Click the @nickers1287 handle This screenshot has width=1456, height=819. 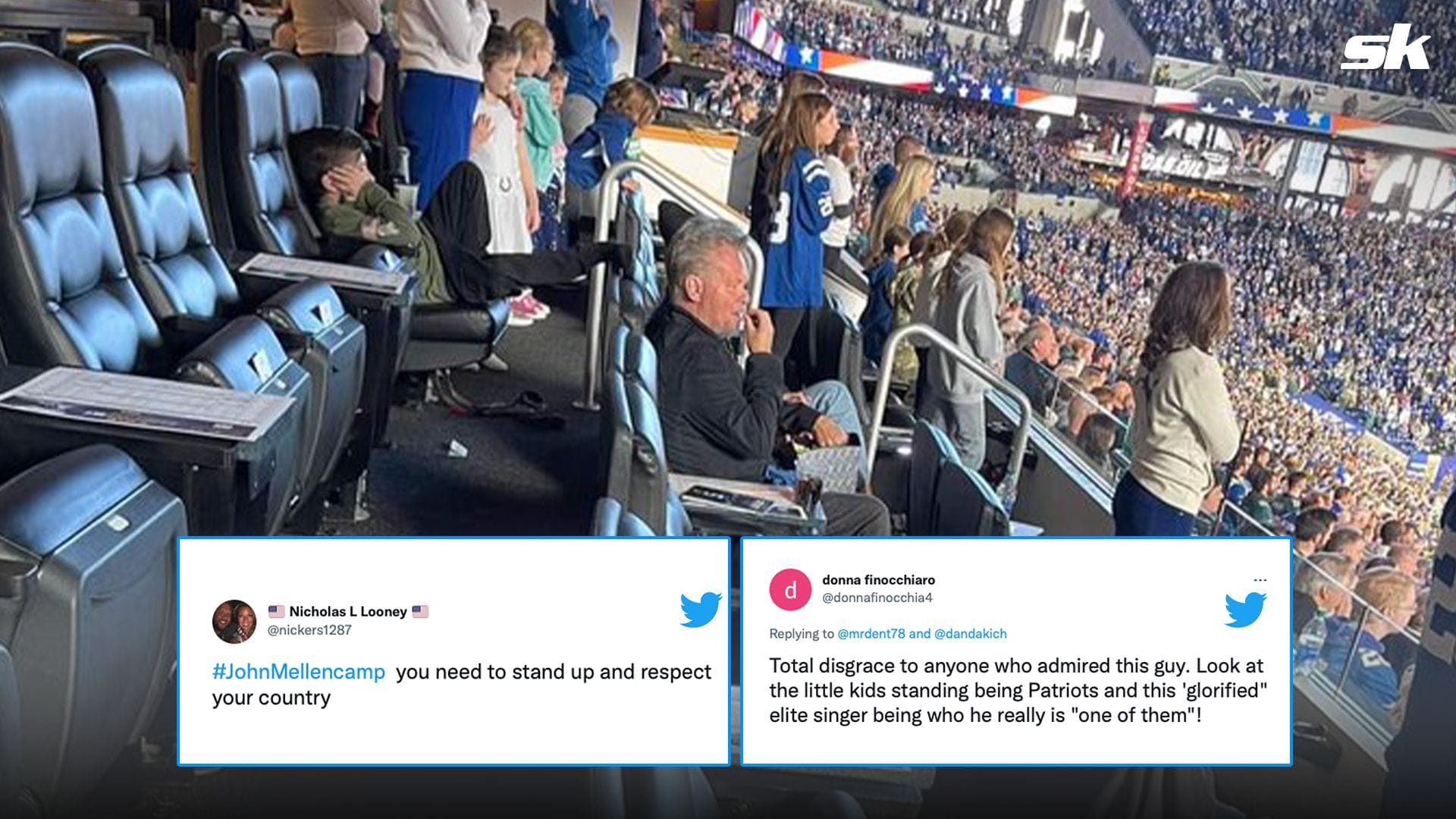pos(309,629)
